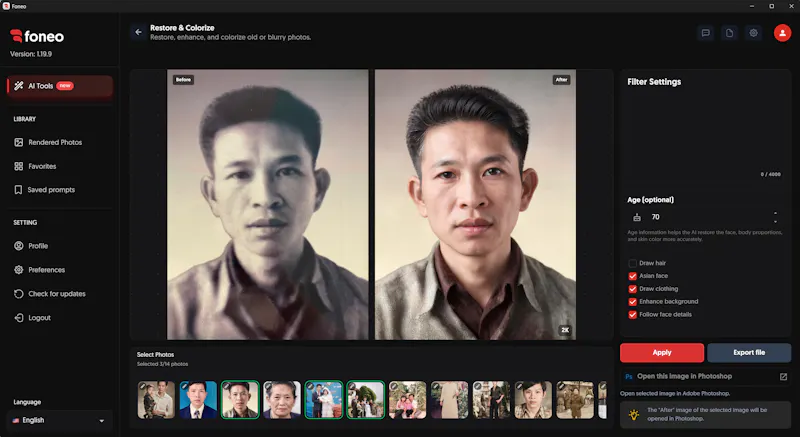Select thumbnail of group beside the tree
Viewport: 800px width, 437px height.
(x=365, y=400)
